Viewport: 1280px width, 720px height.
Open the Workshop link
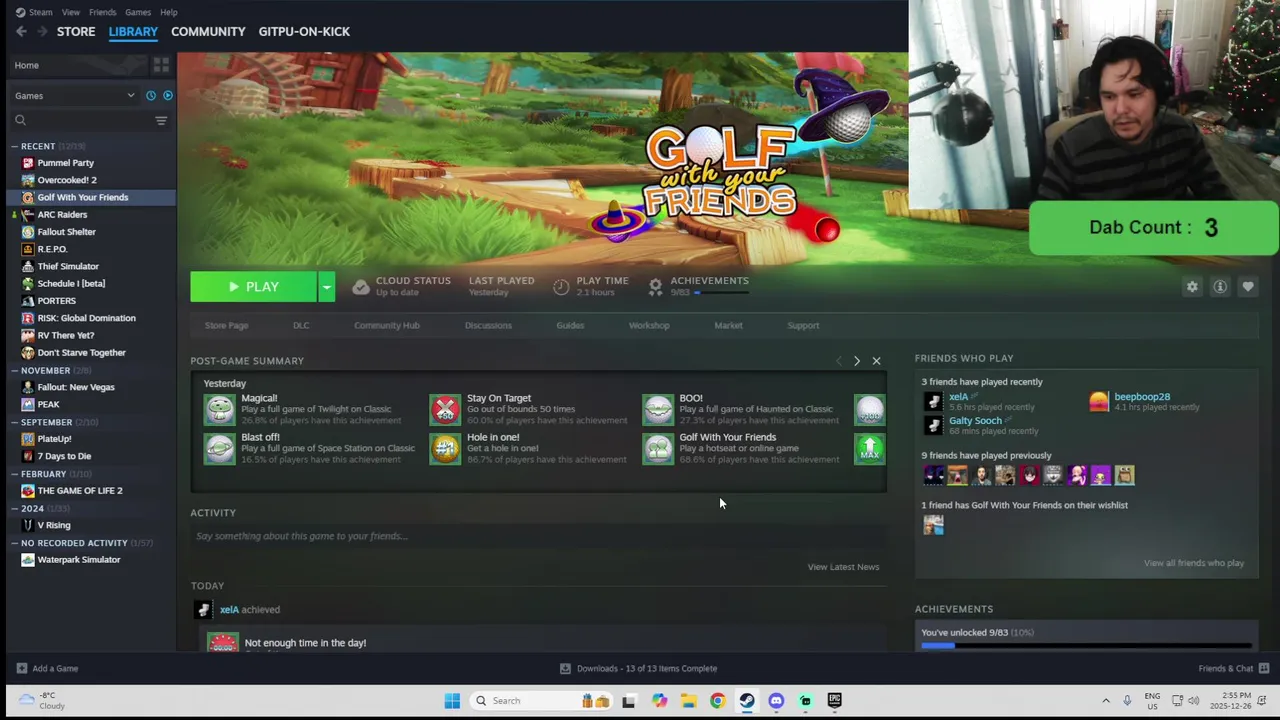tap(649, 325)
